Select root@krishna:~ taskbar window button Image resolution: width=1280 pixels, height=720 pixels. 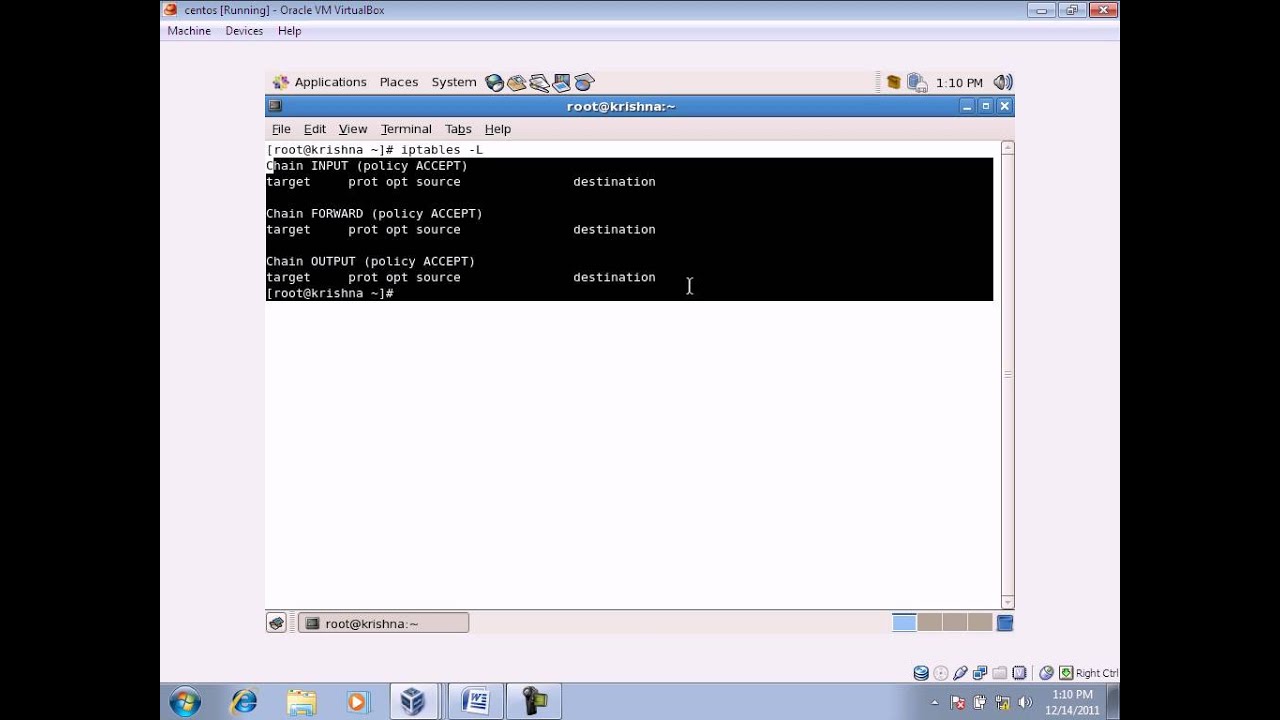(384, 623)
